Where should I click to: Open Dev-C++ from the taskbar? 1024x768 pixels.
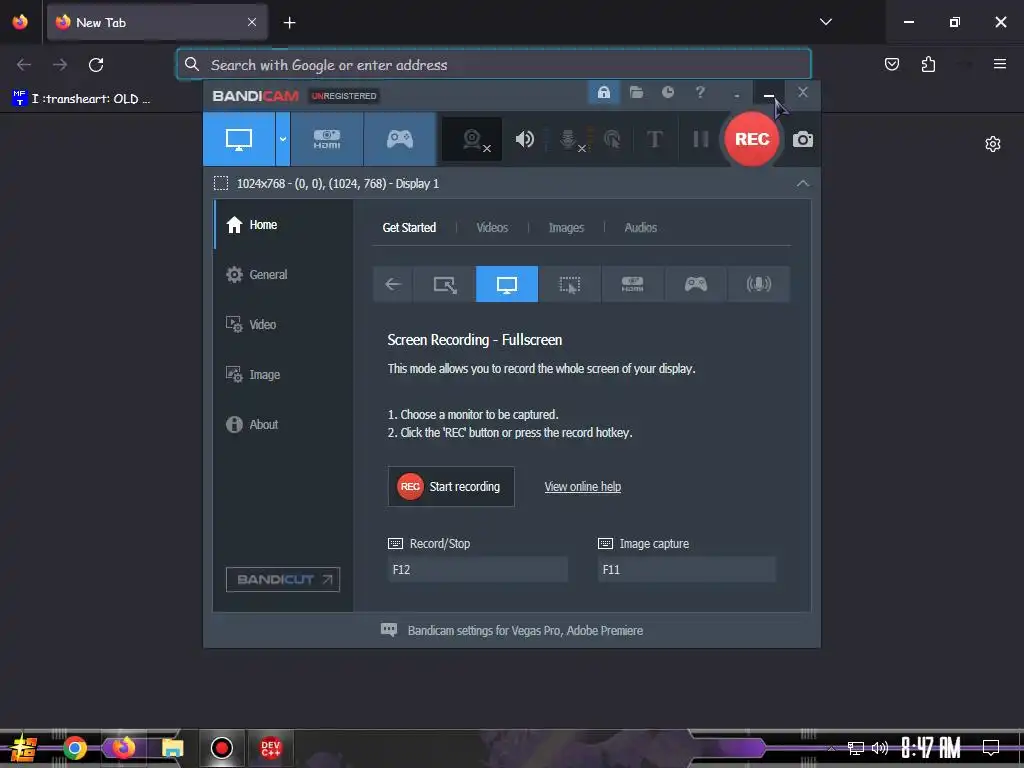pyautogui.click(x=270, y=748)
